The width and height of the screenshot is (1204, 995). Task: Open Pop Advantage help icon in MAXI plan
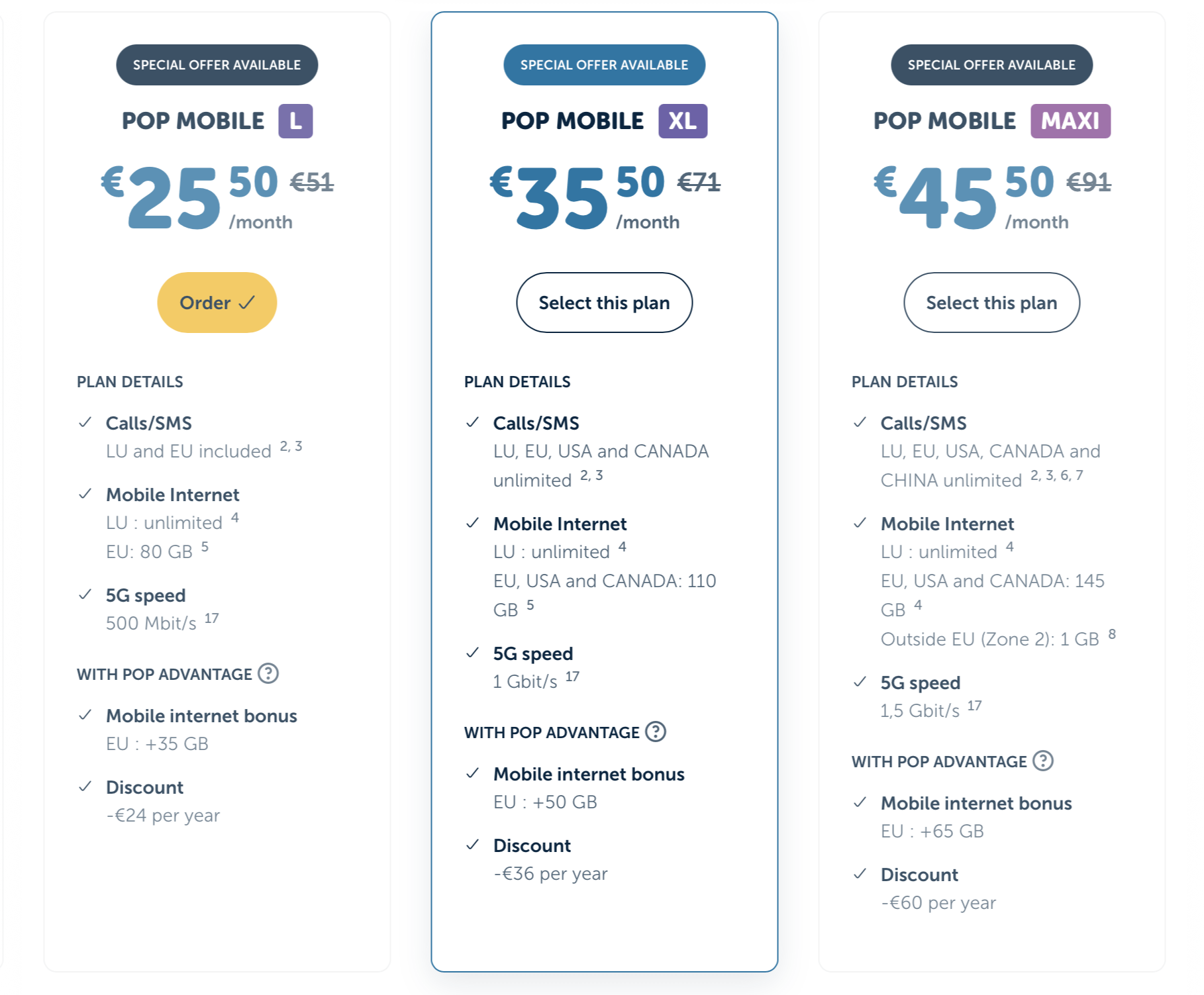[x=1043, y=761]
